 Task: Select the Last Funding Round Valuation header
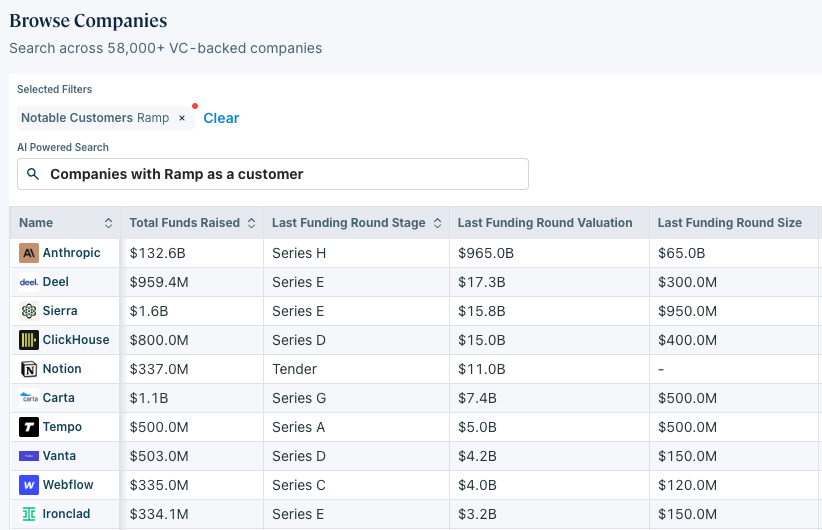[545, 223]
